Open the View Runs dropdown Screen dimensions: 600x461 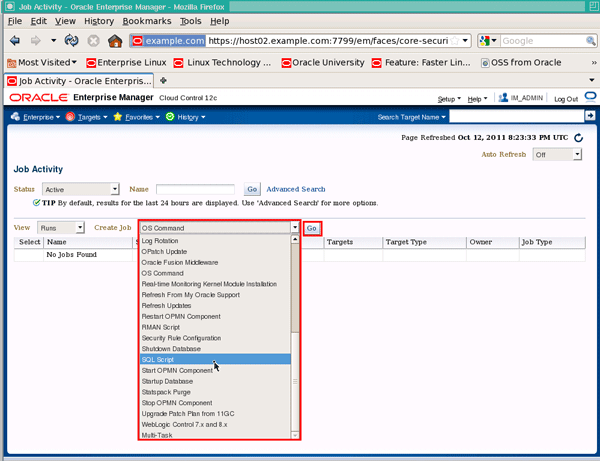60,228
